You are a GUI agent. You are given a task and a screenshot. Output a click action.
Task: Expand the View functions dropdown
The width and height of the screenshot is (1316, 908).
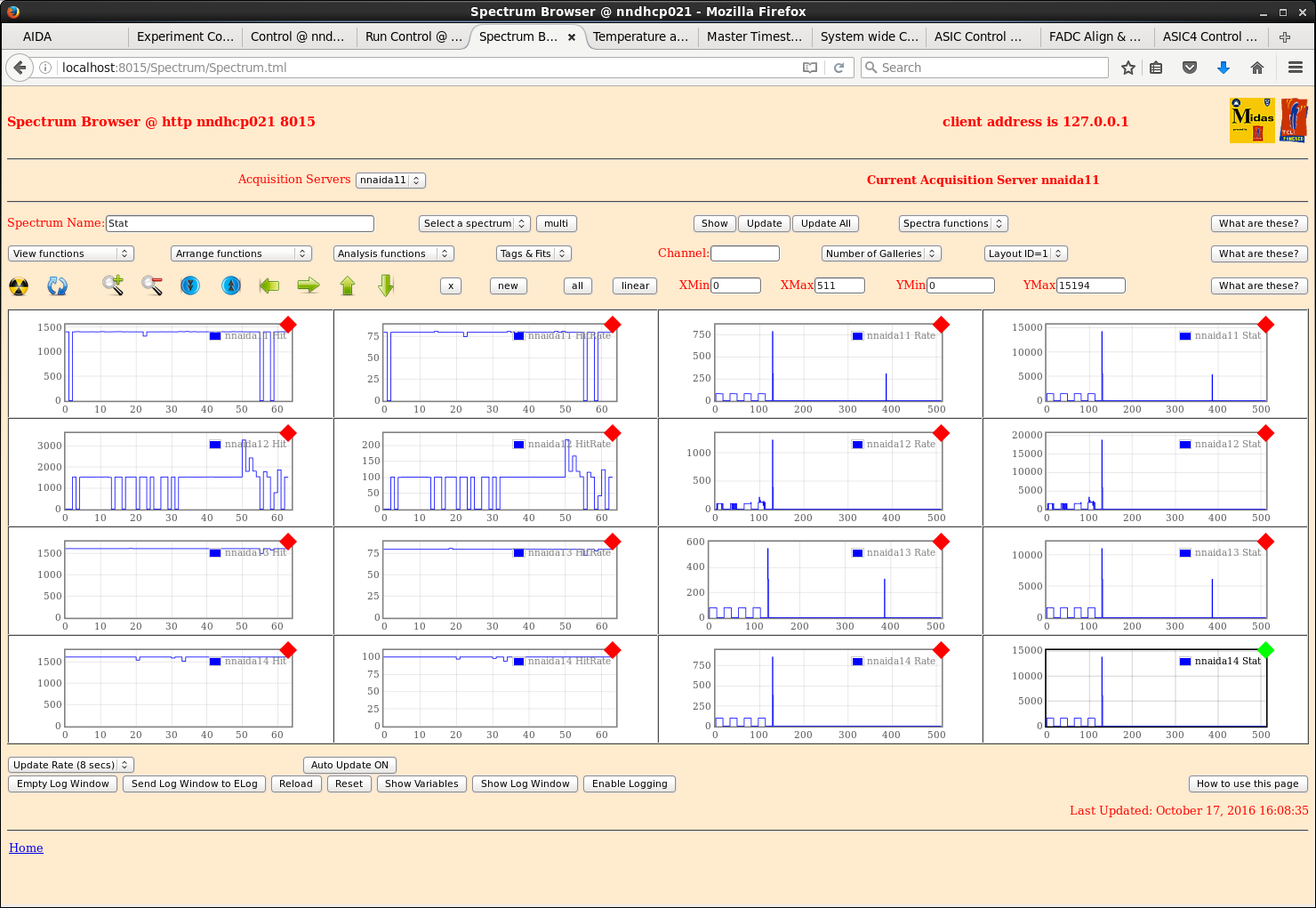71,253
